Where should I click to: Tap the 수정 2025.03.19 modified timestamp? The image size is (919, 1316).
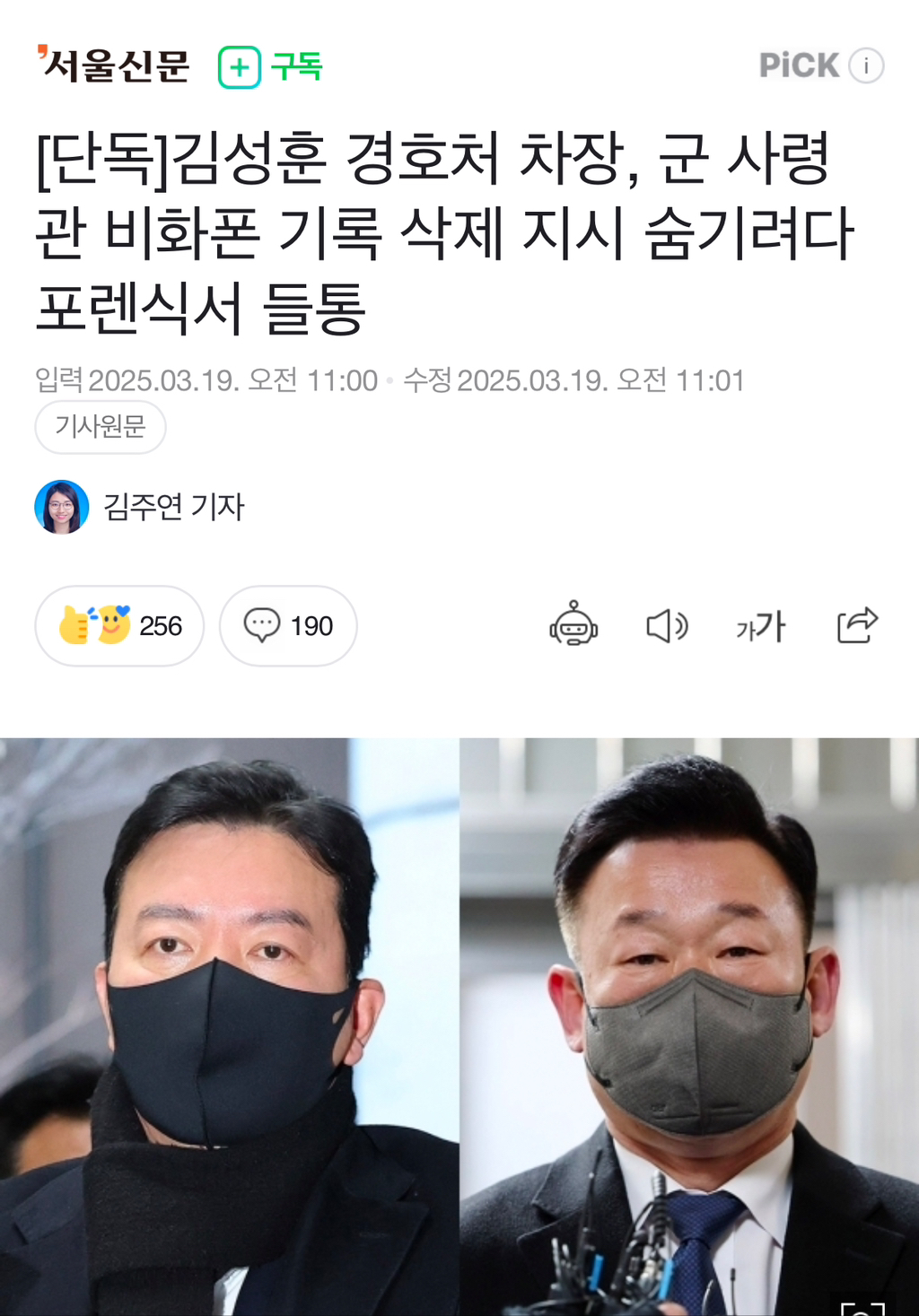574,380
